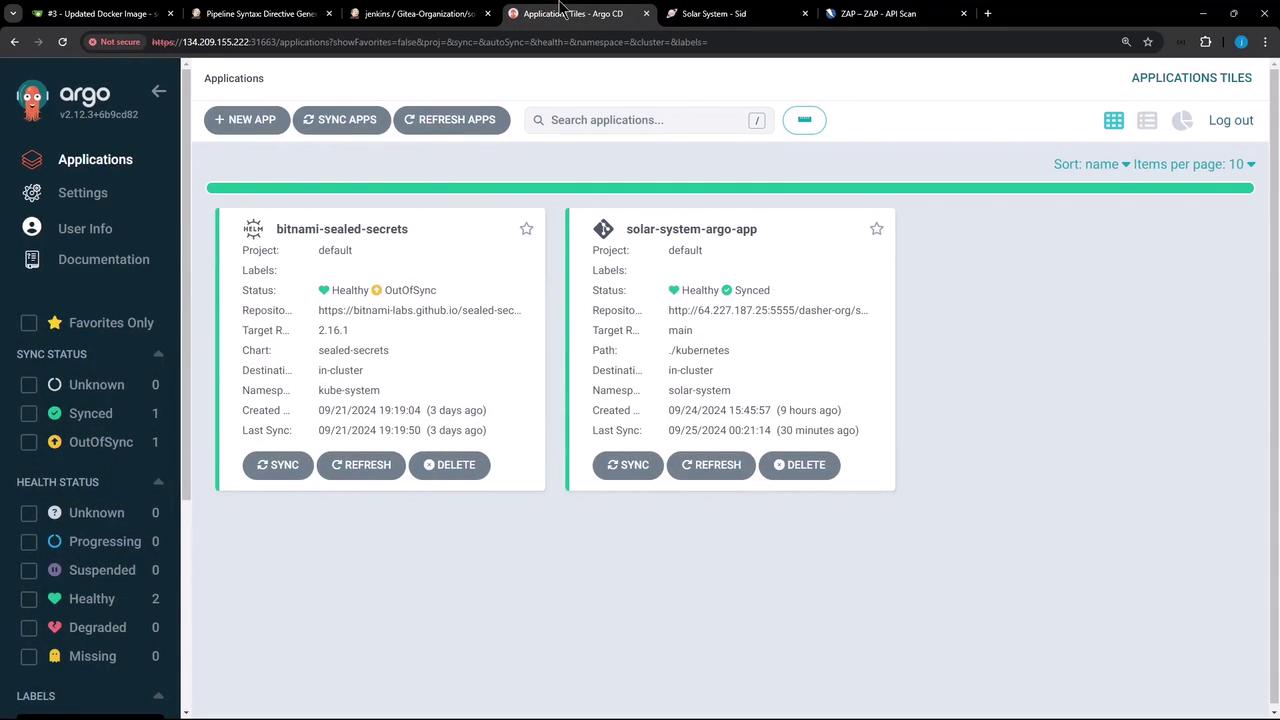Switch to the list view
The width and height of the screenshot is (1280, 720).
coord(1147,120)
